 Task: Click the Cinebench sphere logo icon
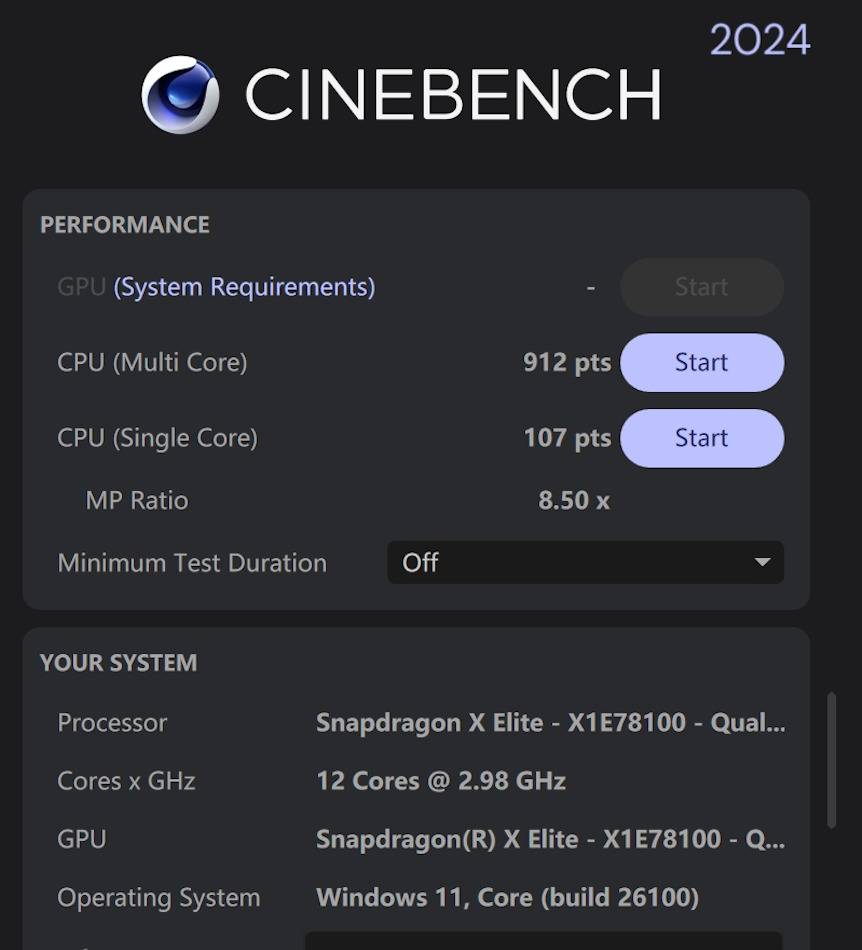181,95
